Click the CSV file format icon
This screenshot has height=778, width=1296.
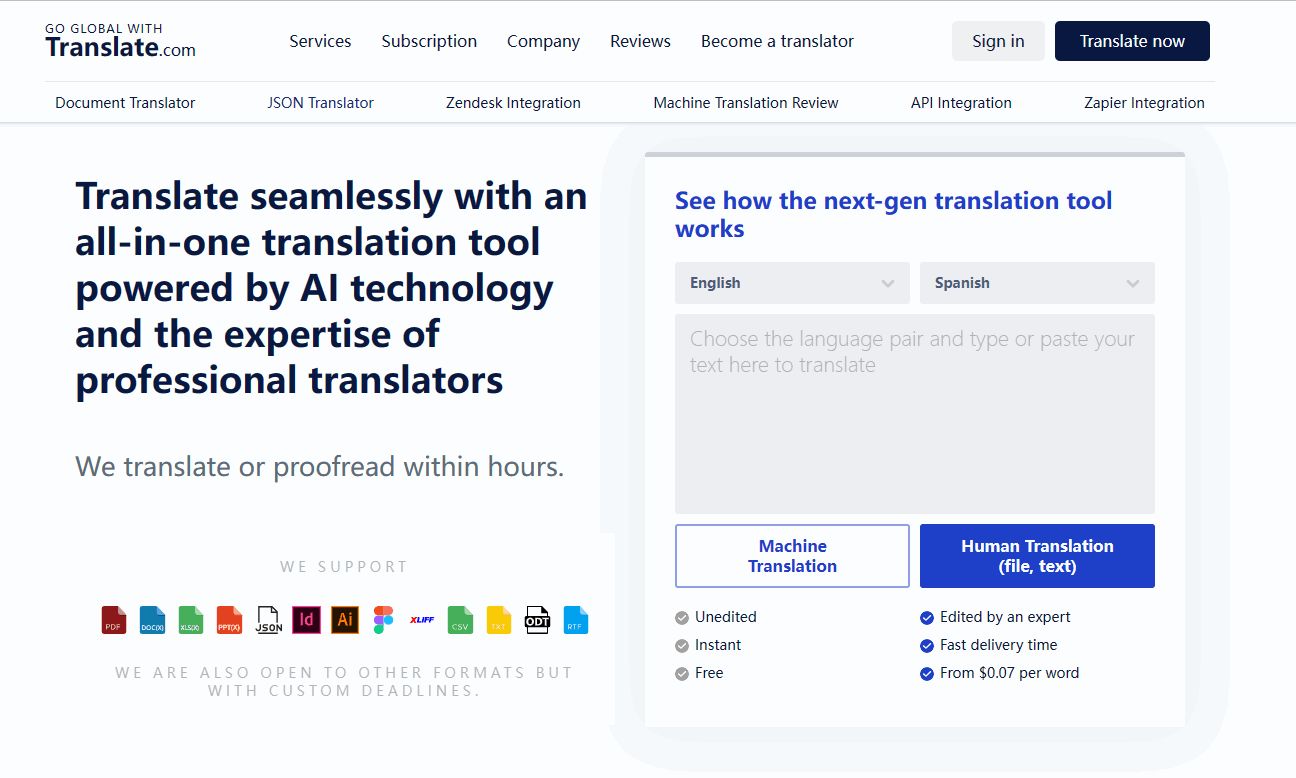coord(460,620)
